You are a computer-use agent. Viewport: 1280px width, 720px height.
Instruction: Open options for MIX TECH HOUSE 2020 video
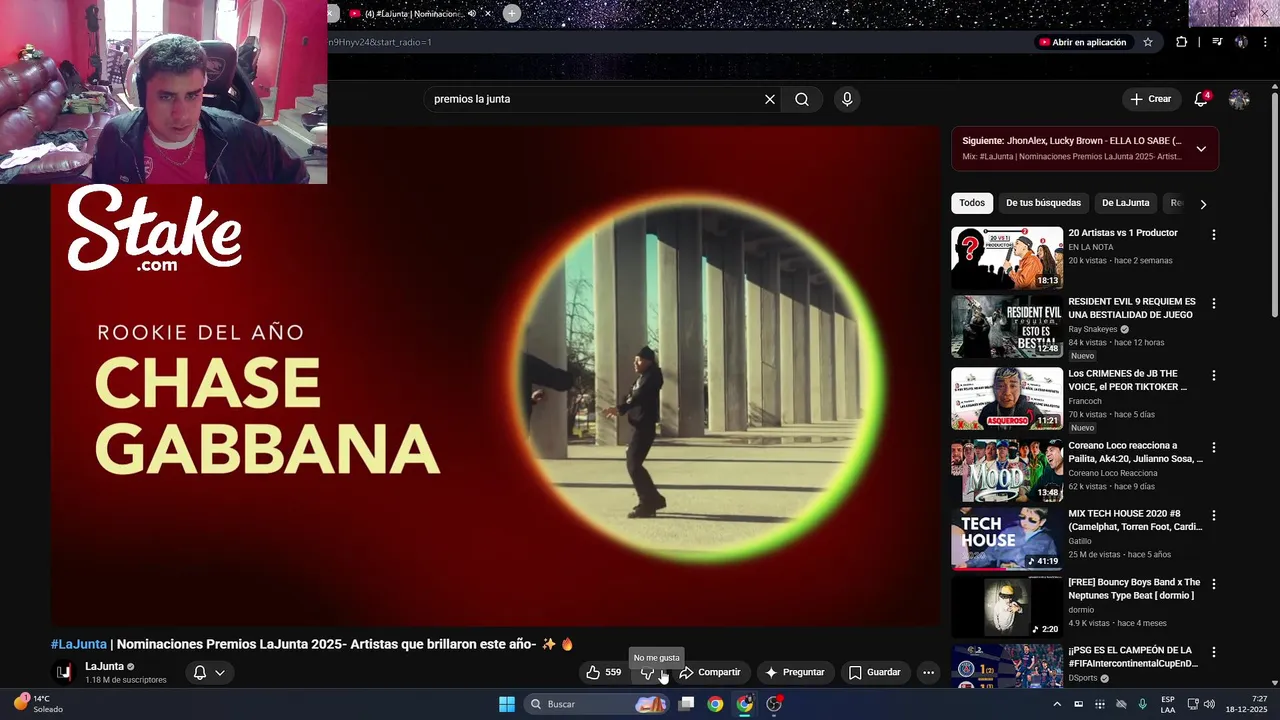1214,515
